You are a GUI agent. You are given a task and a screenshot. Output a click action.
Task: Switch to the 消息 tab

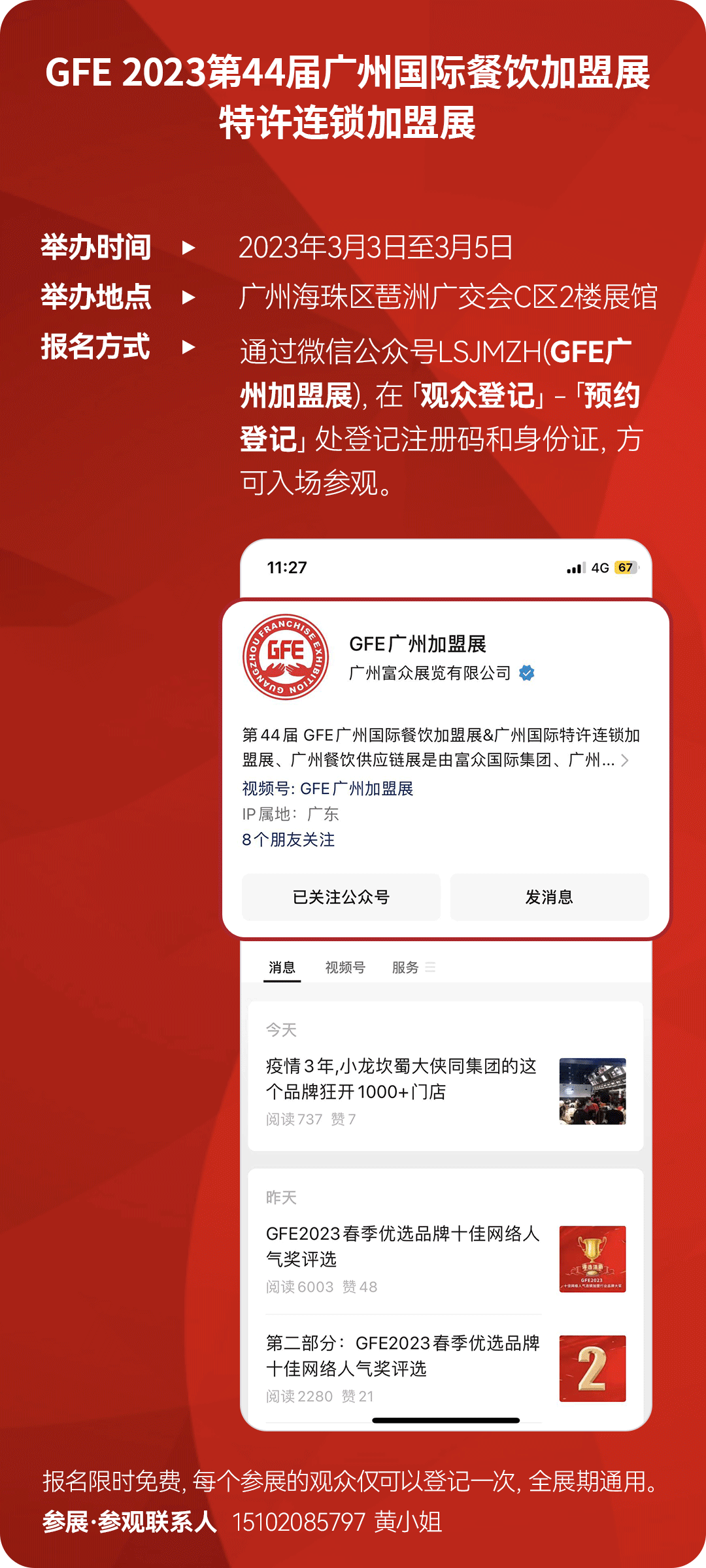click(x=282, y=967)
